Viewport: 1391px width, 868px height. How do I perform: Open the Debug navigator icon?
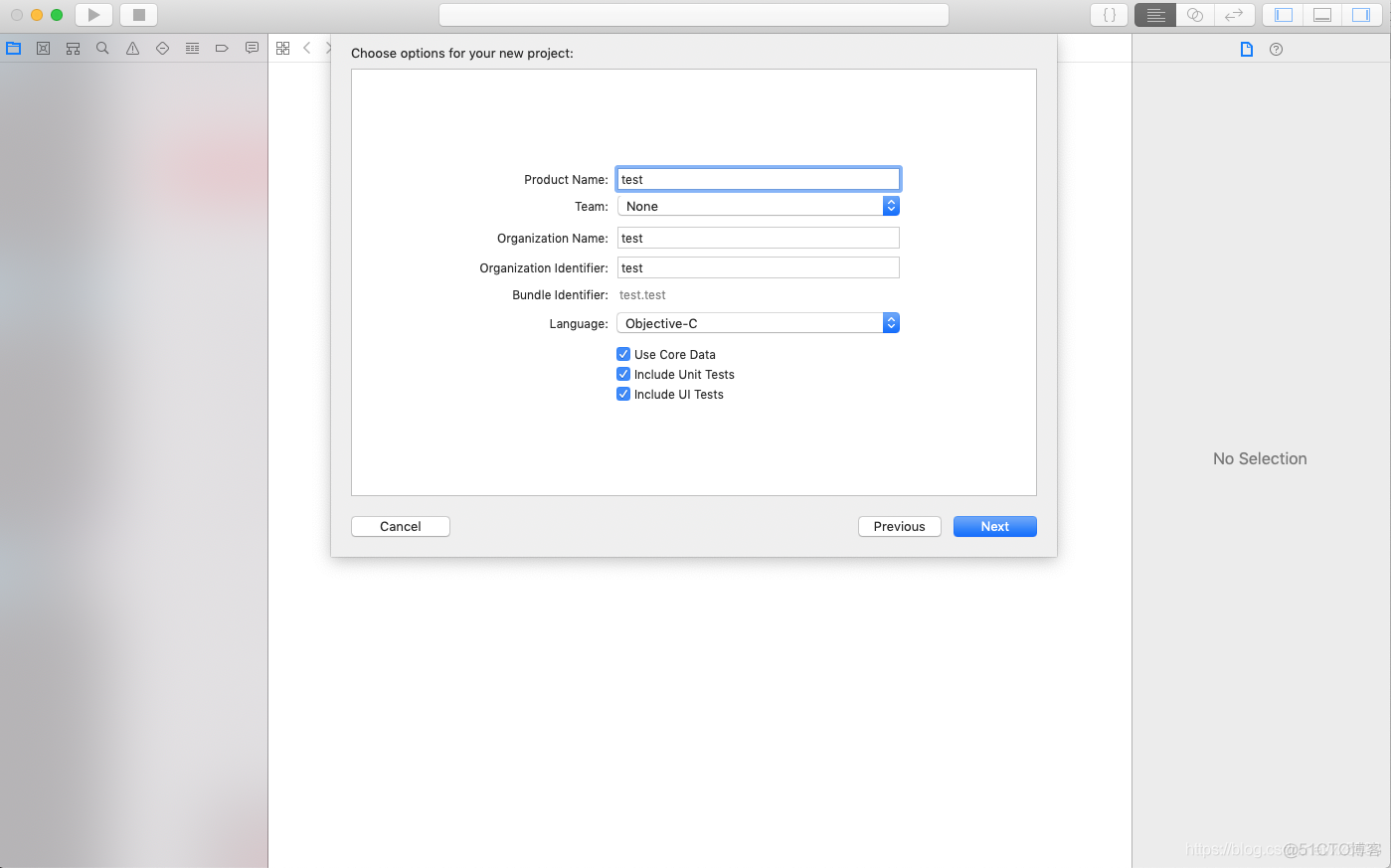click(x=192, y=48)
